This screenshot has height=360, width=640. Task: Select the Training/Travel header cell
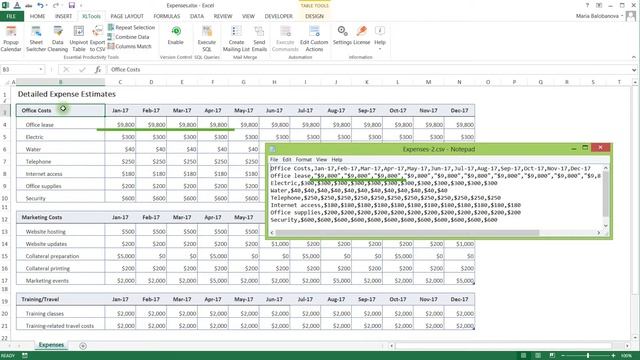click(x=60, y=299)
